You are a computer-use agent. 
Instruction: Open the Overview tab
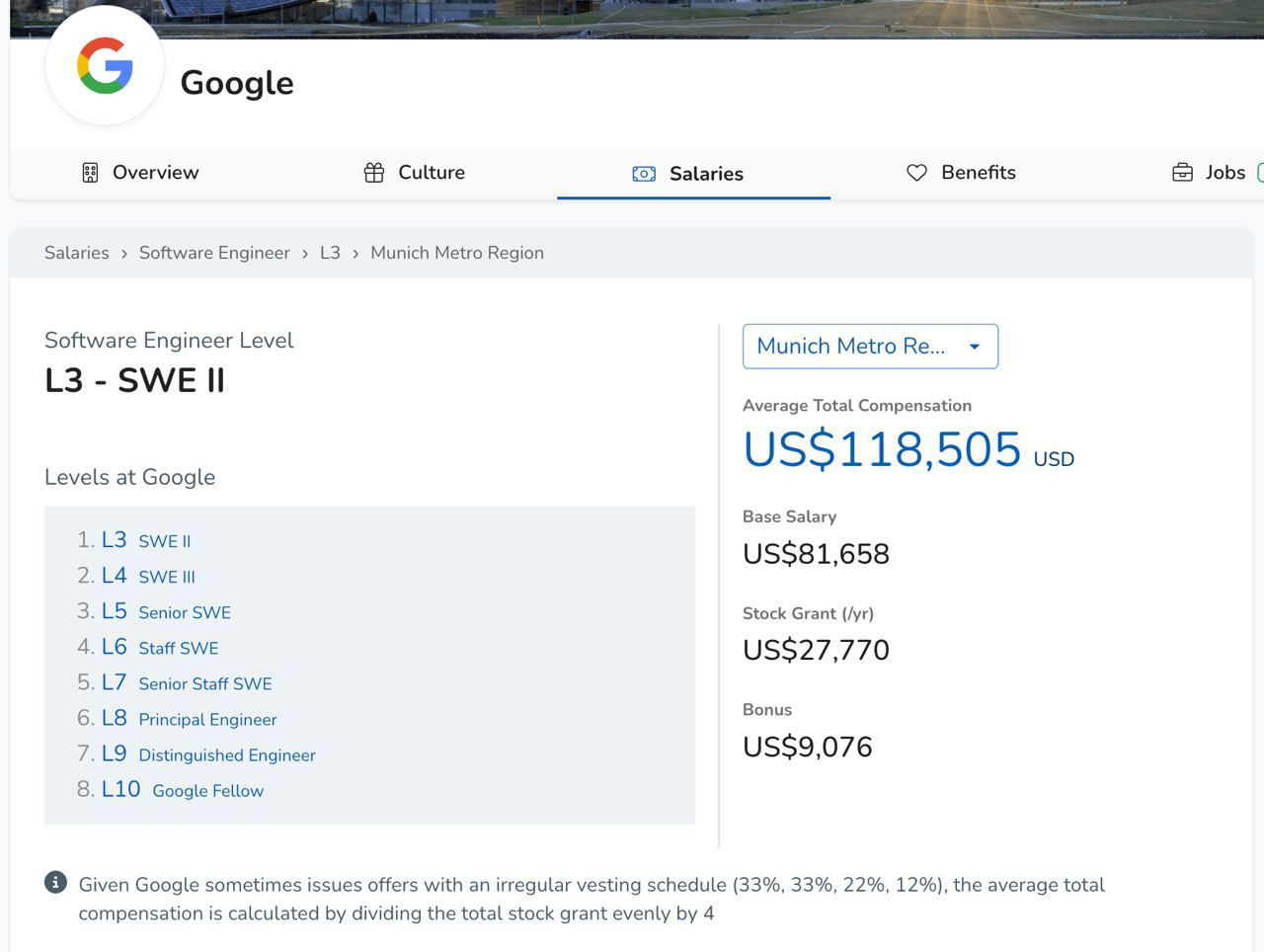point(140,173)
